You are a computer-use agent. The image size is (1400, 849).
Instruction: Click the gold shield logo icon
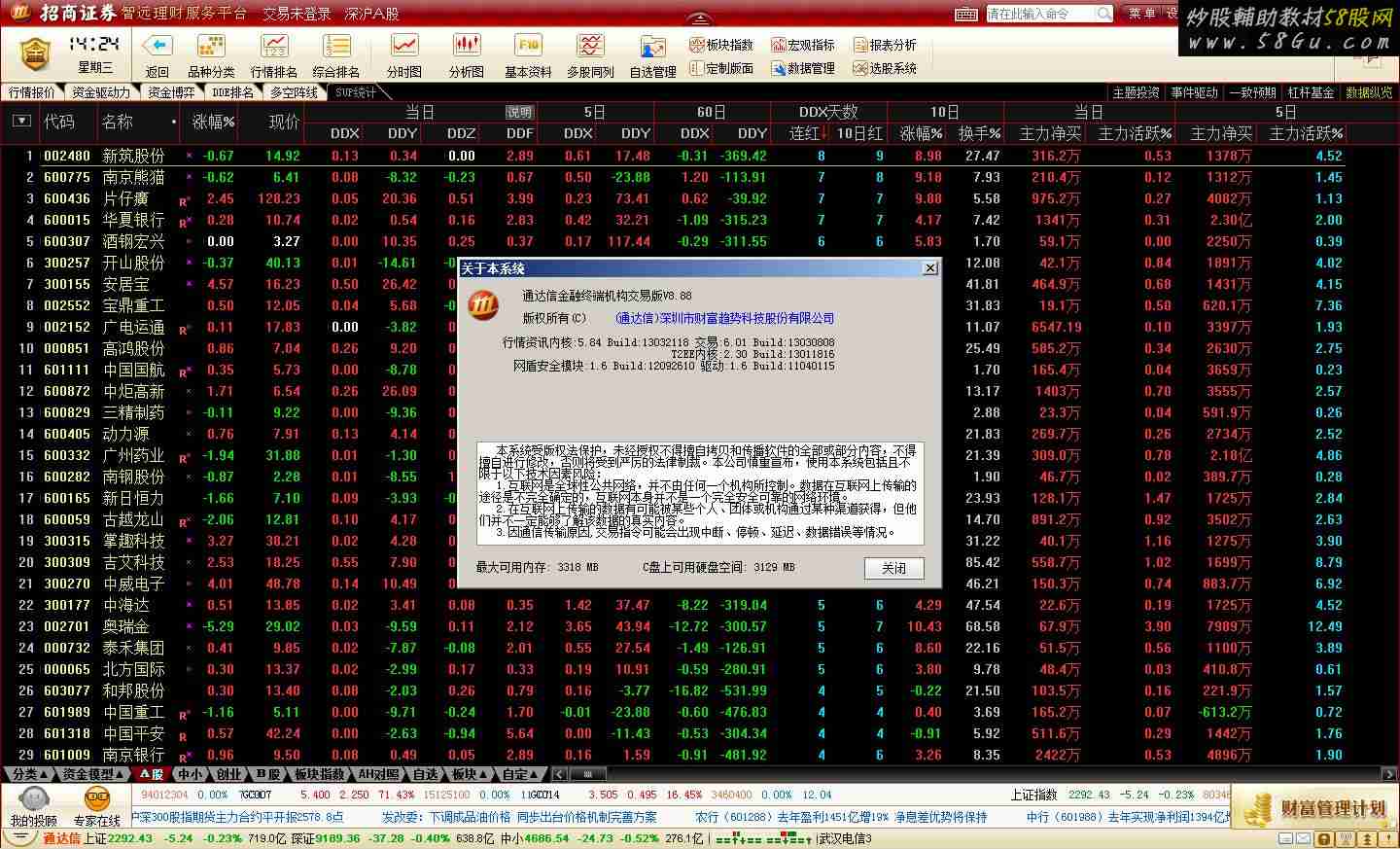(36, 54)
